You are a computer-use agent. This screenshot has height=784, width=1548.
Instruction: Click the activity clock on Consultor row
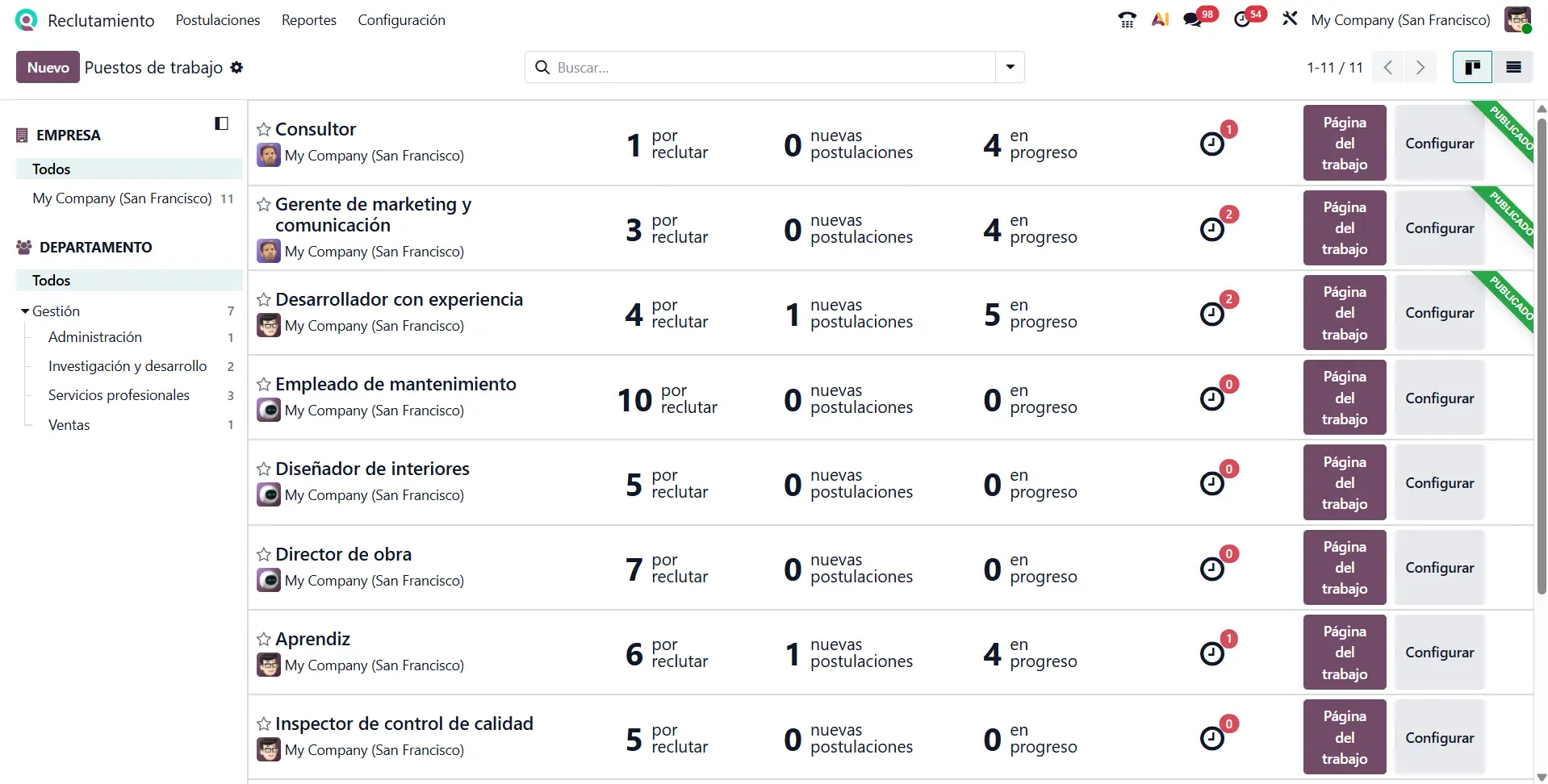click(x=1211, y=144)
